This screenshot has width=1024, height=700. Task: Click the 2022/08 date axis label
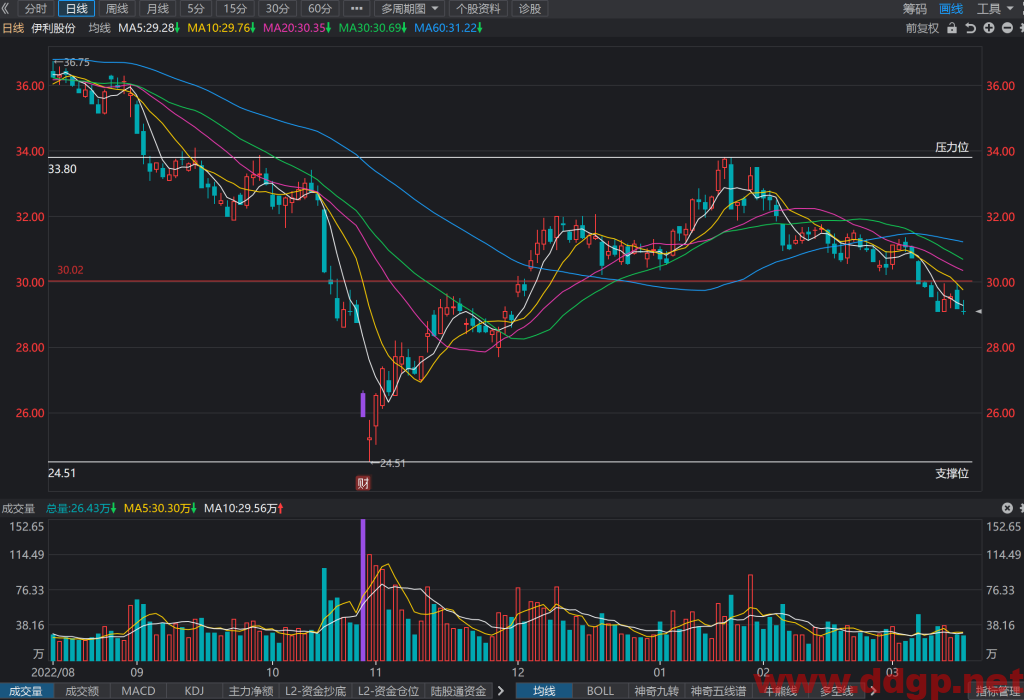pyautogui.click(x=53, y=673)
